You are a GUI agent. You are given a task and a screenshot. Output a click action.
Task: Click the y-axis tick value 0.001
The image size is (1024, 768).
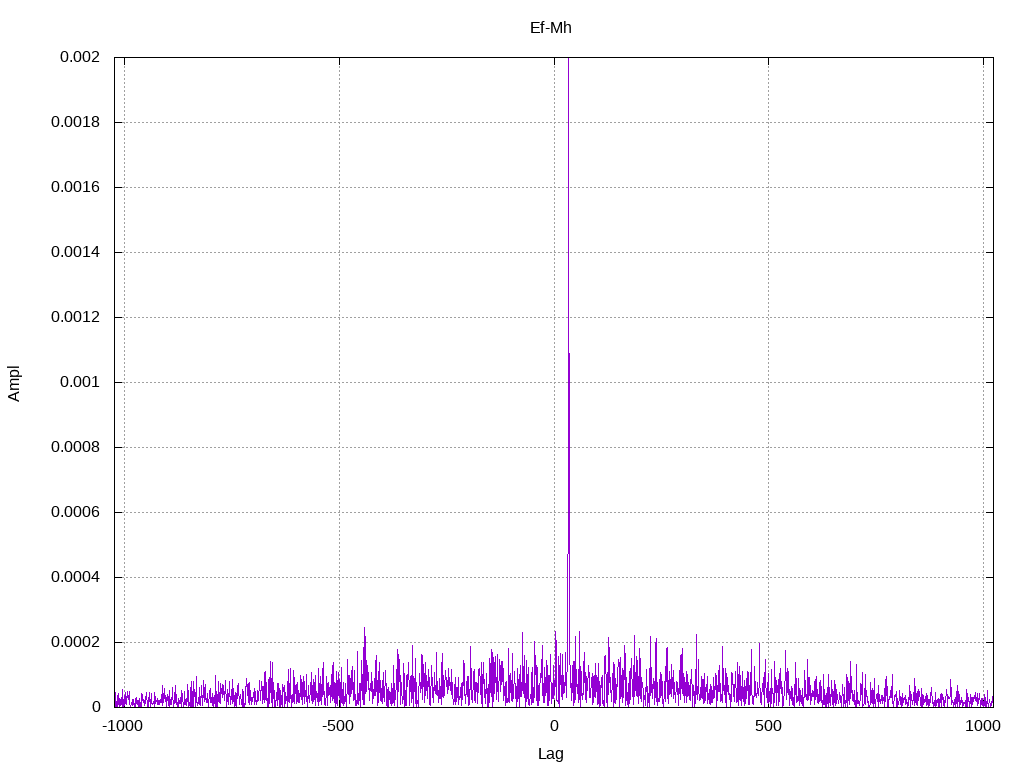(x=80, y=382)
